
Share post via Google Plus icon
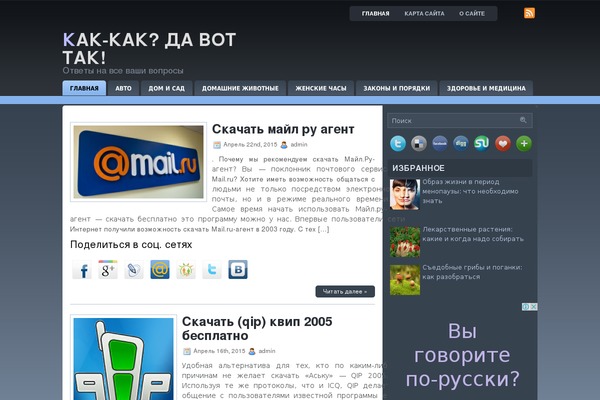pyautogui.click(x=108, y=269)
